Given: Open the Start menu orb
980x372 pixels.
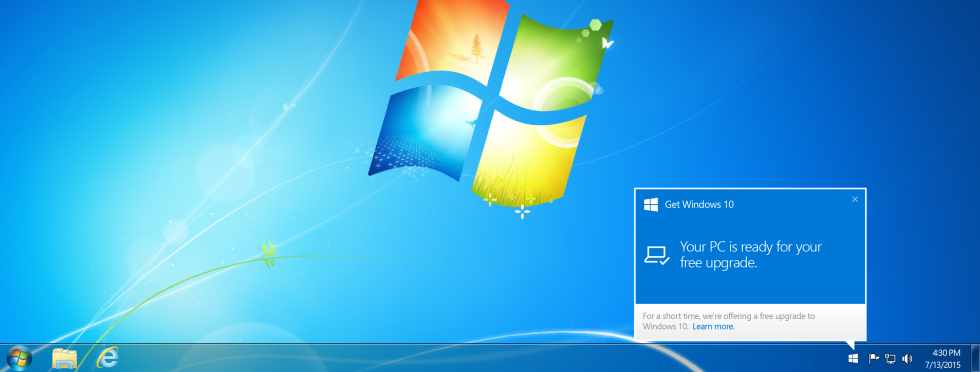Looking at the screenshot, I should (19, 358).
